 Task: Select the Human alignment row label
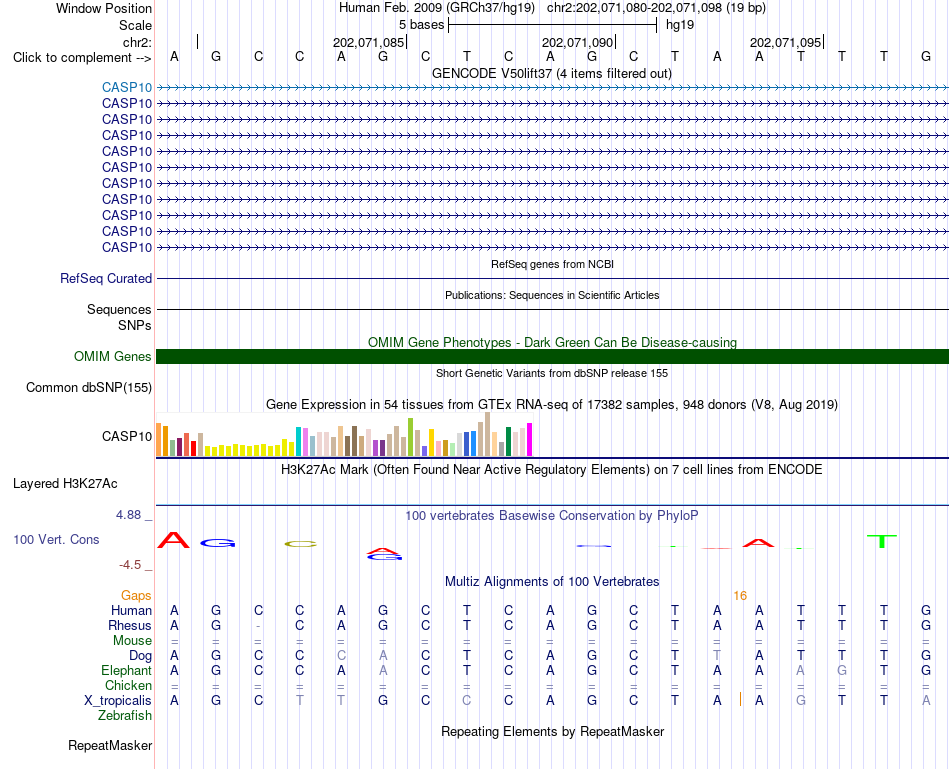131,610
